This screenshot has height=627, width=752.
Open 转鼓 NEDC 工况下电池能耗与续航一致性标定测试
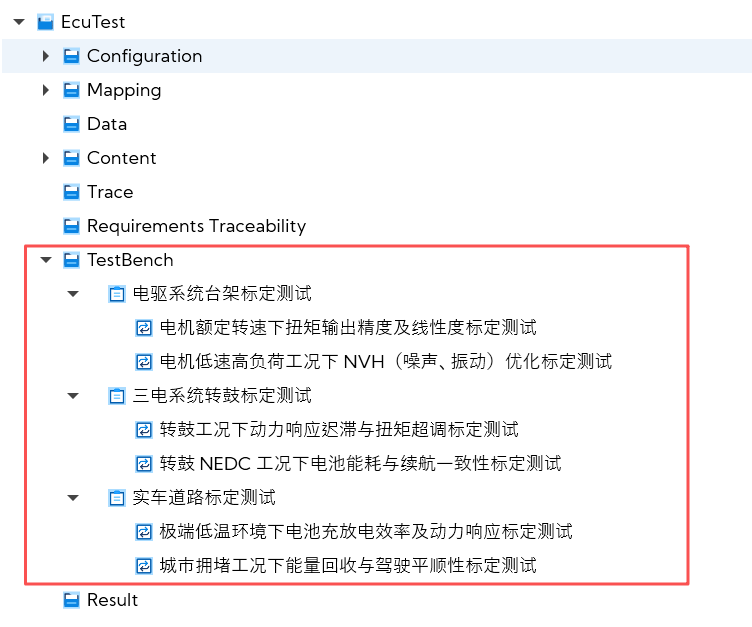pos(360,464)
